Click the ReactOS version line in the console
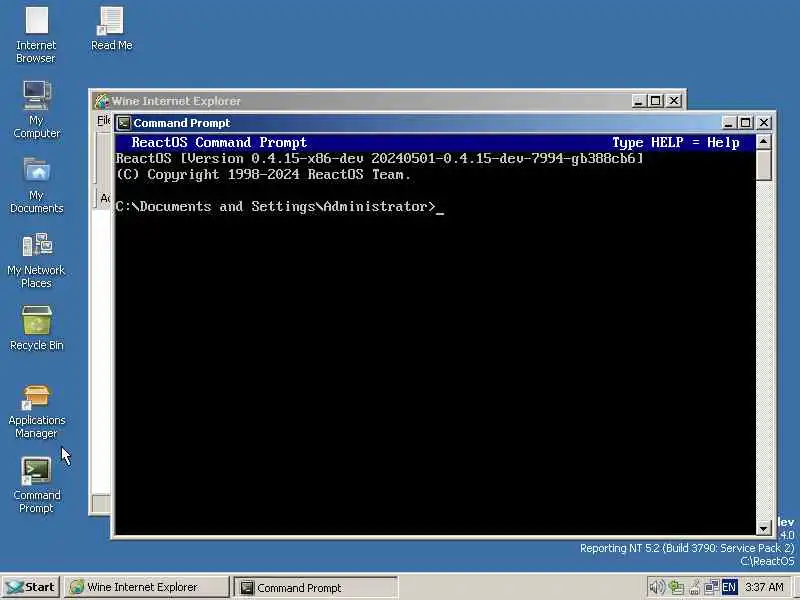This screenshot has height=600, width=800. pyautogui.click(x=380, y=159)
